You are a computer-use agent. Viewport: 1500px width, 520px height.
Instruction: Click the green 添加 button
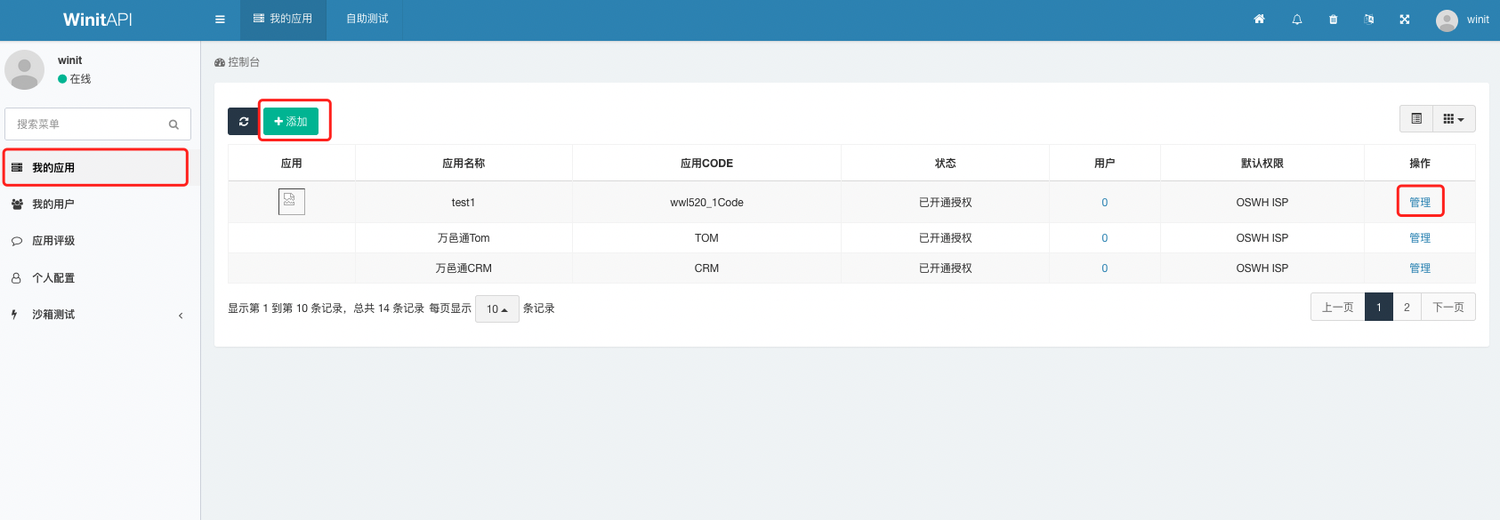[291, 121]
